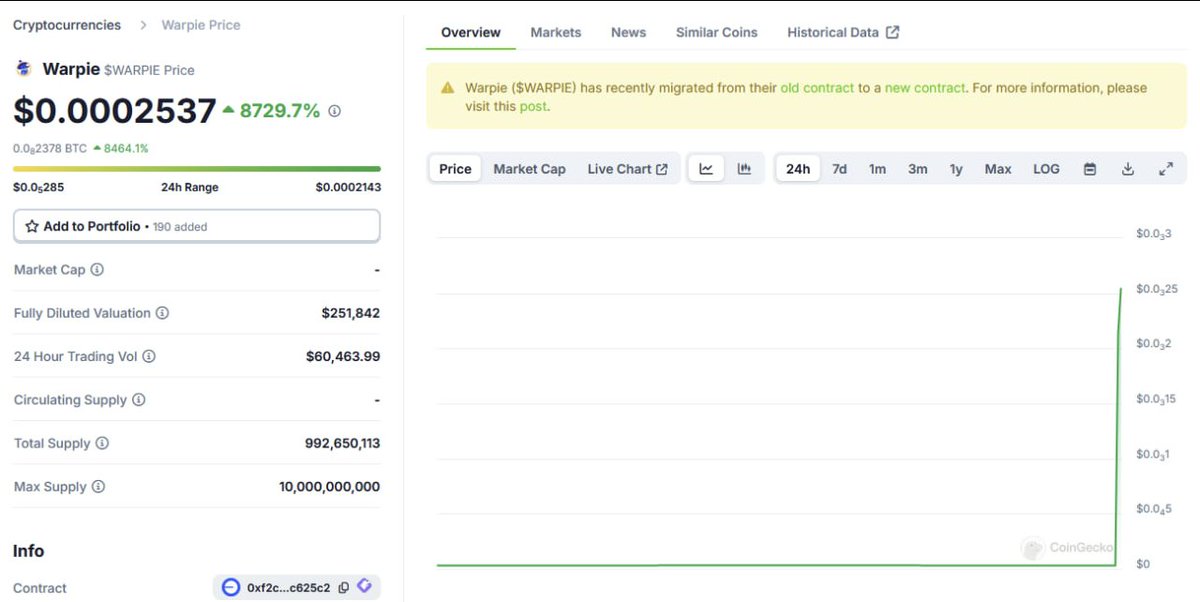Switch to the Markets tab
Screen dimensions: 1200x602
tap(556, 32)
